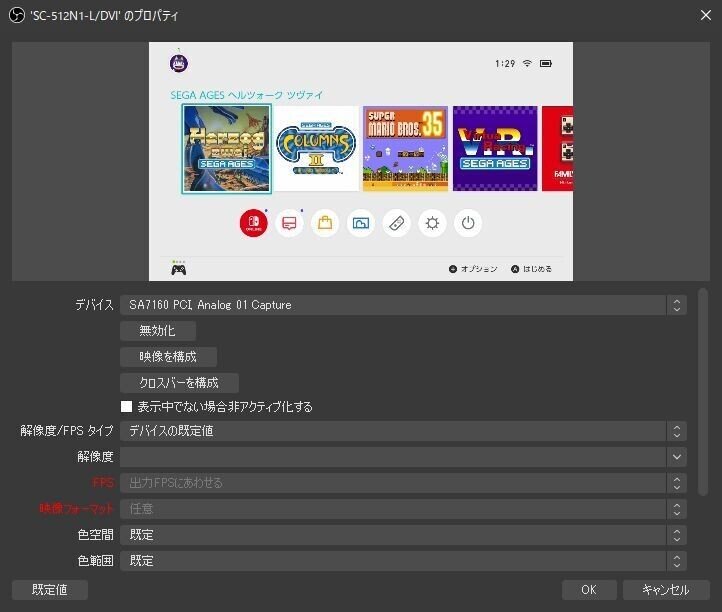This screenshot has width=722, height=612.
Task: Click the Sleep Mode power icon
Action: click(x=468, y=223)
